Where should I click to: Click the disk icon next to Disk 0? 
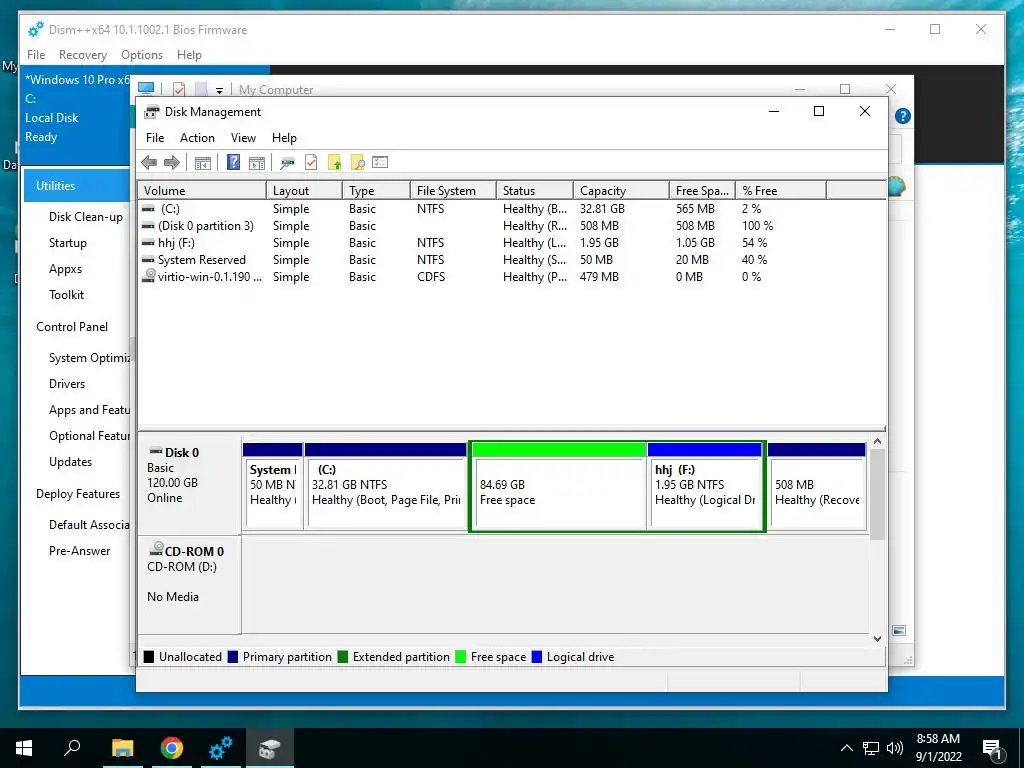(155, 451)
